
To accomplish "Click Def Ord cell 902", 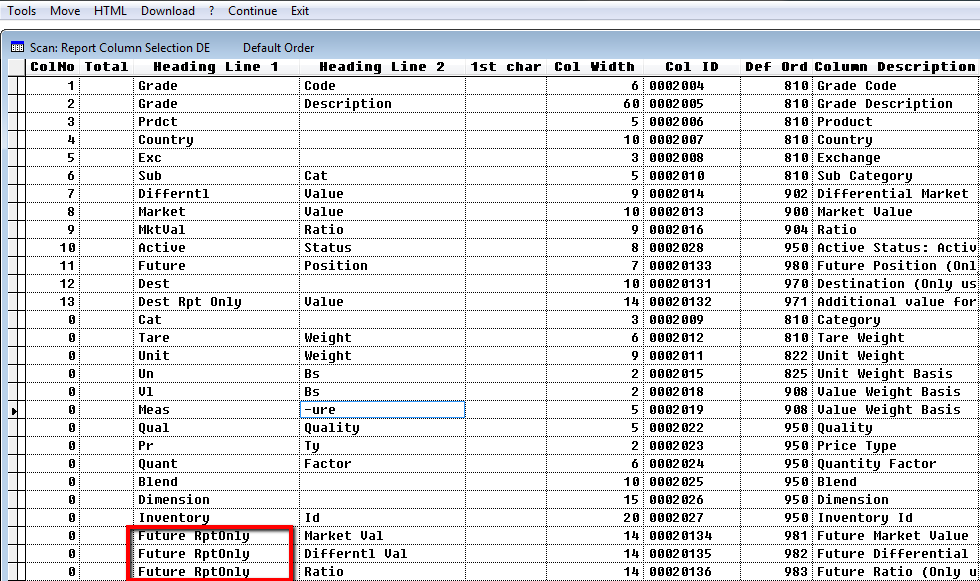I will 776,194.
